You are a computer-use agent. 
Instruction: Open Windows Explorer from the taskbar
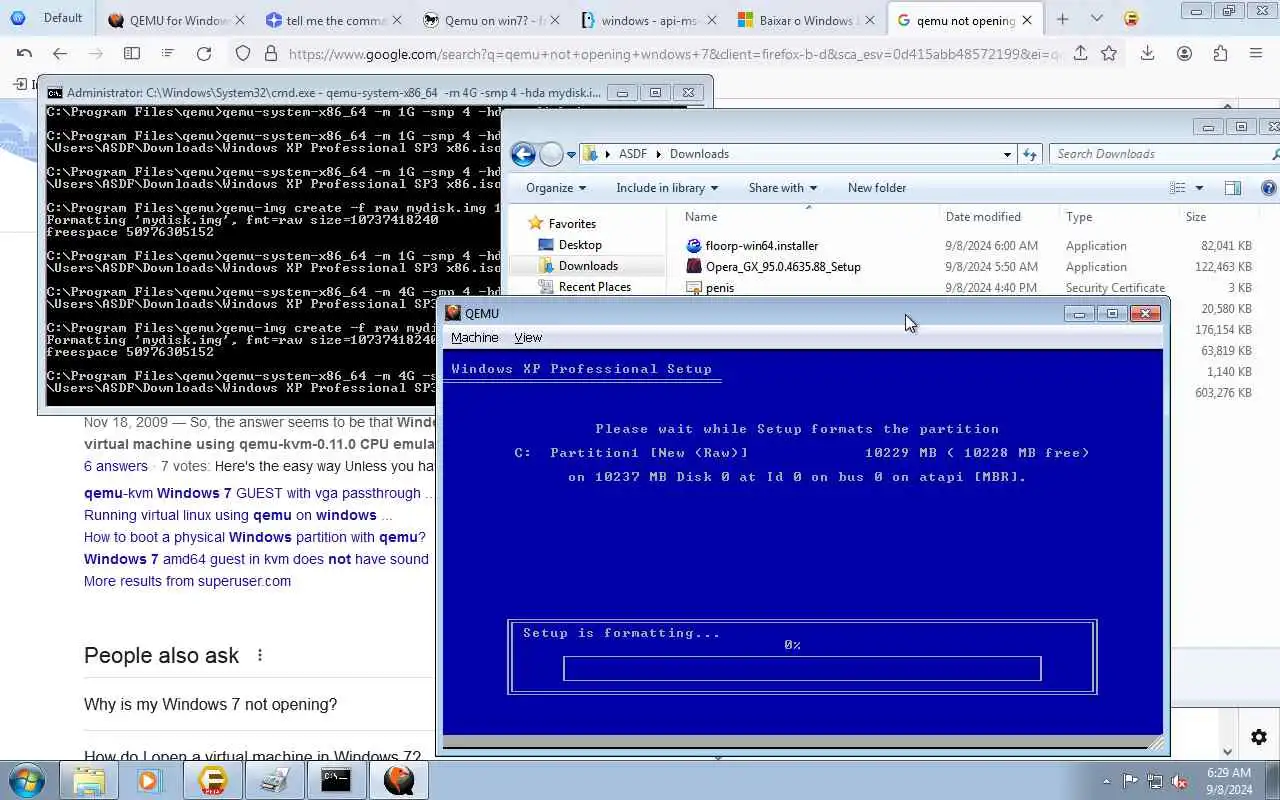(88, 780)
